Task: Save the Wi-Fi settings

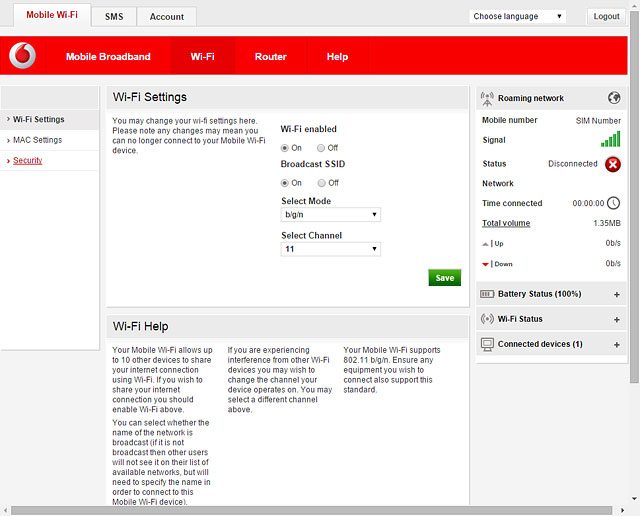Action: tap(444, 278)
